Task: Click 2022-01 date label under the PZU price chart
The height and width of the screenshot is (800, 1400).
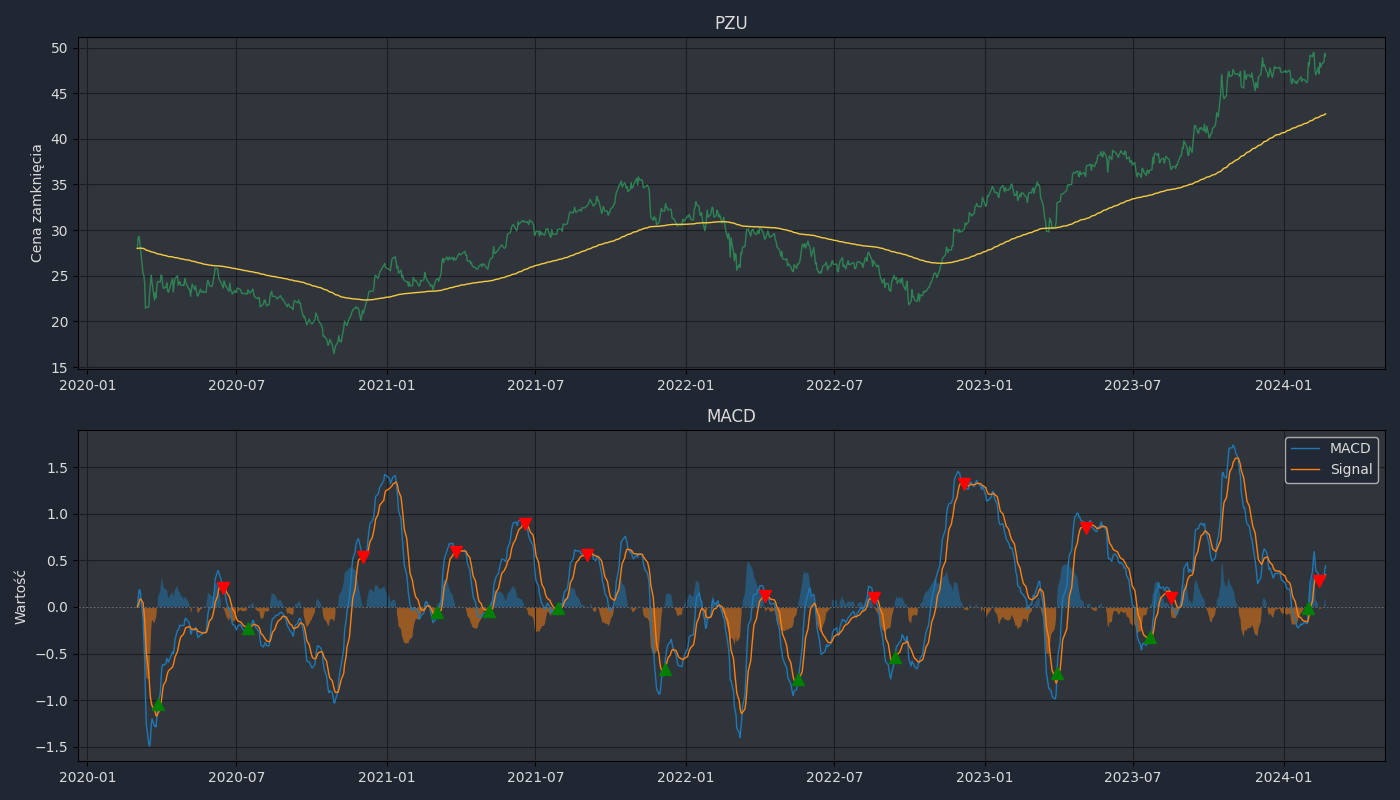Action: click(x=686, y=385)
